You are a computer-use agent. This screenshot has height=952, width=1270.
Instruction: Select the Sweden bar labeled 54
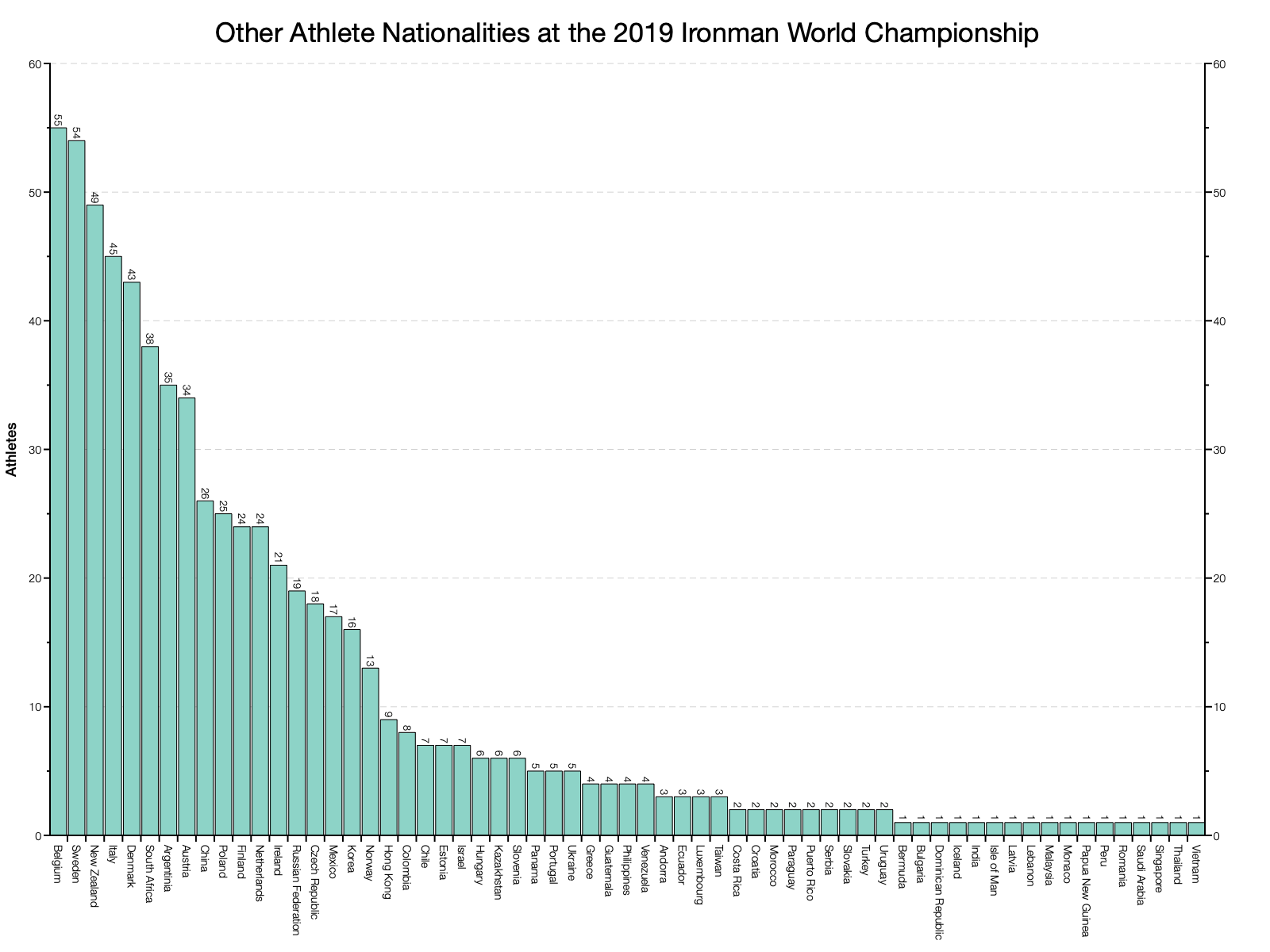[76, 487]
